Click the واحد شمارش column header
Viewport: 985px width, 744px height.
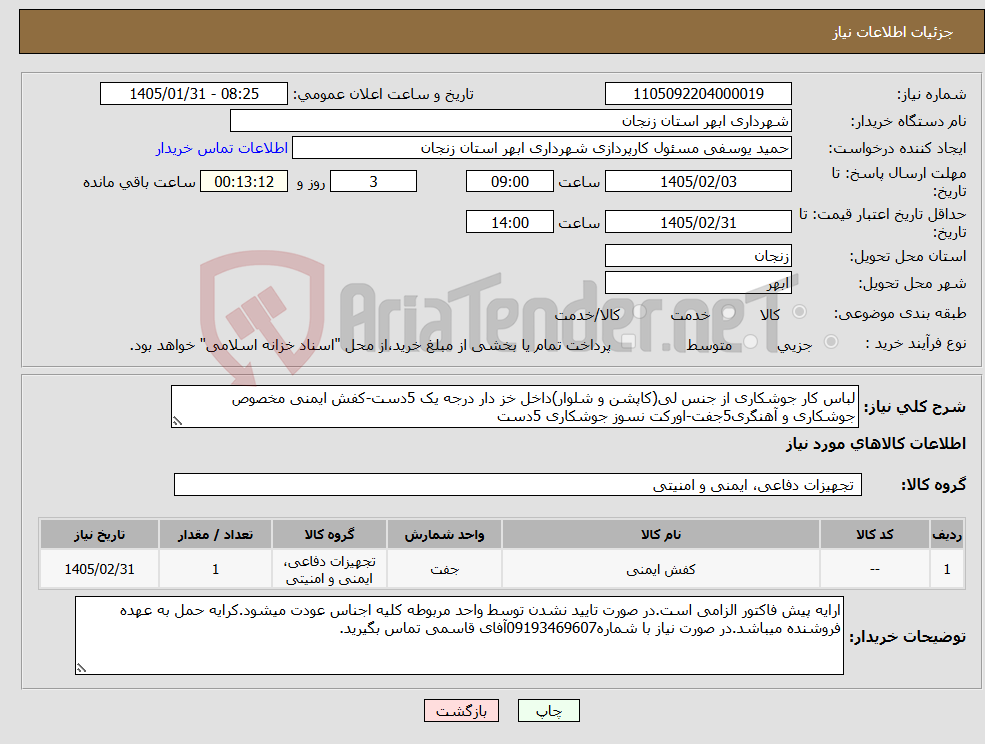click(444, 535)
